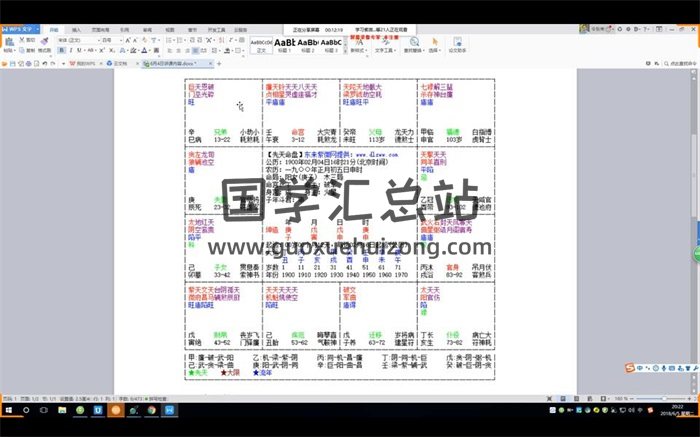The height and width of the screenshot is (437, 700).
Task: Toggle center alignment button
Action: point(179,50)
